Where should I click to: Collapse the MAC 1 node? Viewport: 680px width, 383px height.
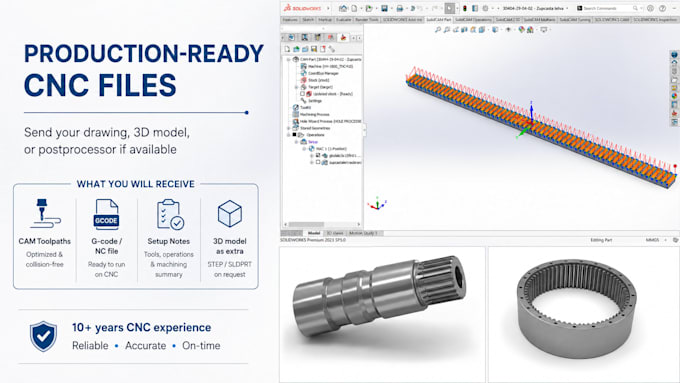click(304, 149)
